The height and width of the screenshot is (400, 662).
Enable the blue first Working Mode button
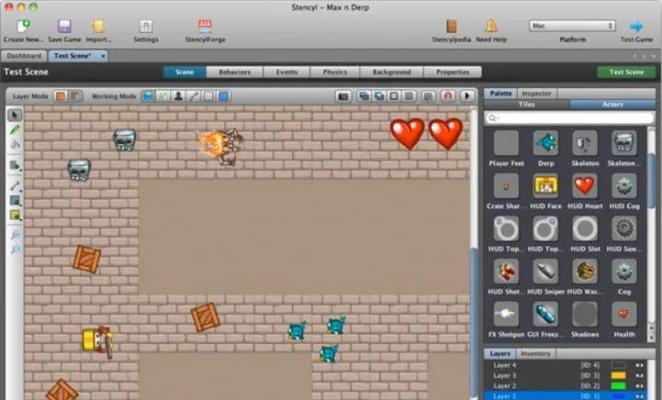148,96
